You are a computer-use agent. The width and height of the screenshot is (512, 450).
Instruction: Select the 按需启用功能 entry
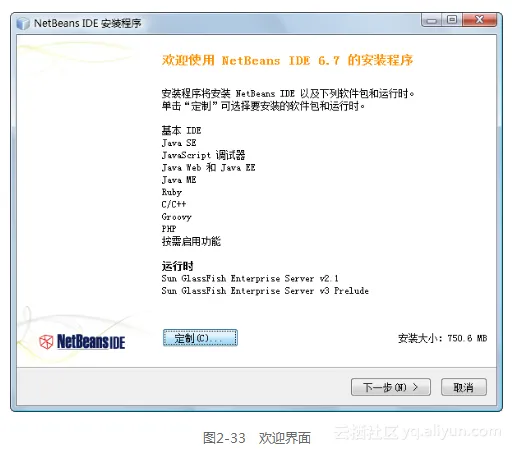(x=191, y=241)
